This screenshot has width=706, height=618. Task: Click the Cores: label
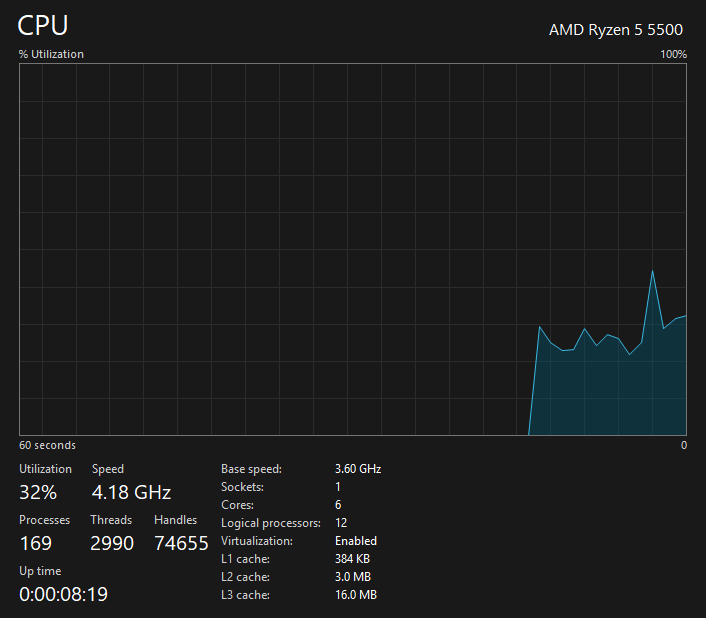pyautogui.click(x=237, y=505)
